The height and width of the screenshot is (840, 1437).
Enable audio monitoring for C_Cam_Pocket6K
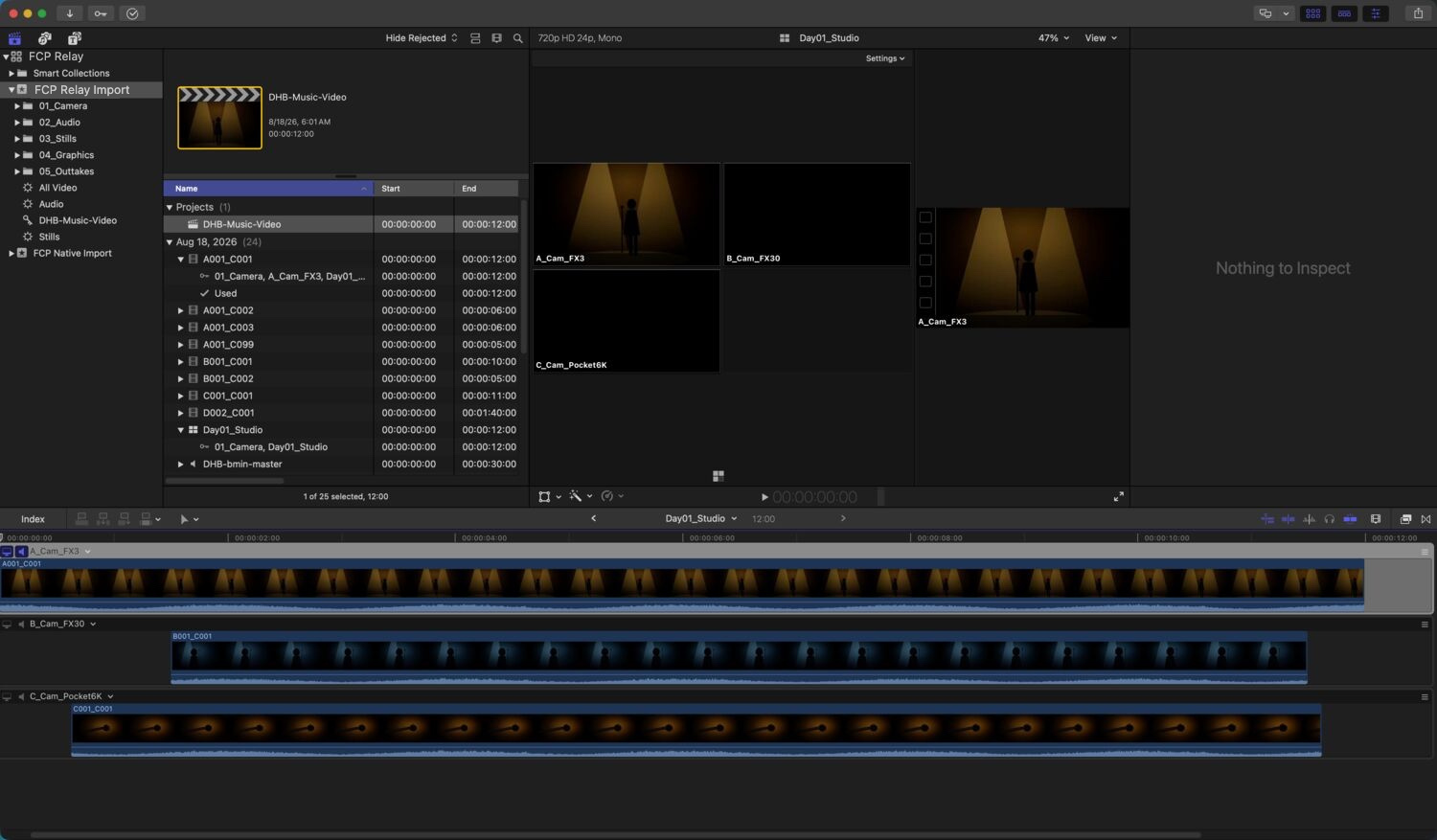pos(21,697)
